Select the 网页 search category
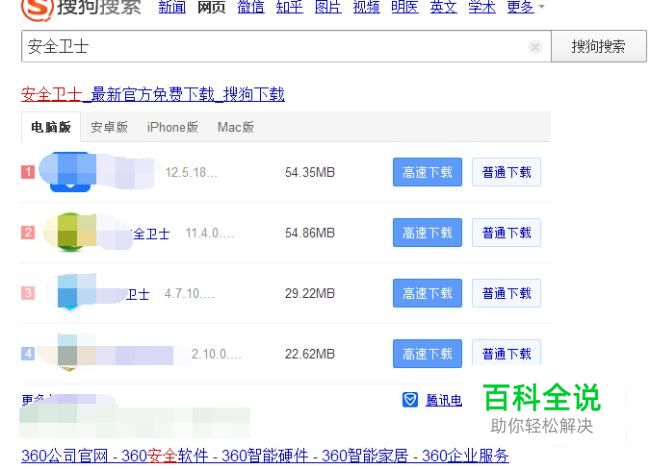The height and width of the screenshot is (469, 650). point(211,7)
